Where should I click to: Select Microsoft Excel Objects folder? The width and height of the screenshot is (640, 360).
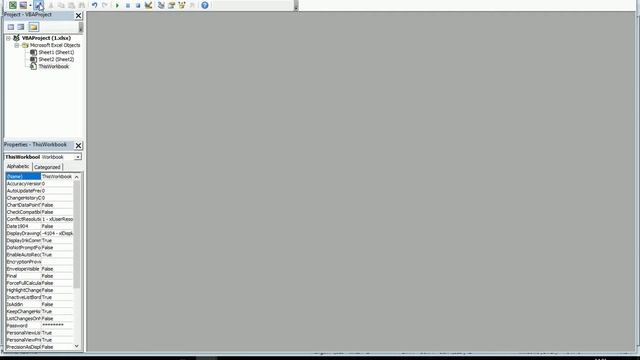pyautogui.click(x=55, y=45)
